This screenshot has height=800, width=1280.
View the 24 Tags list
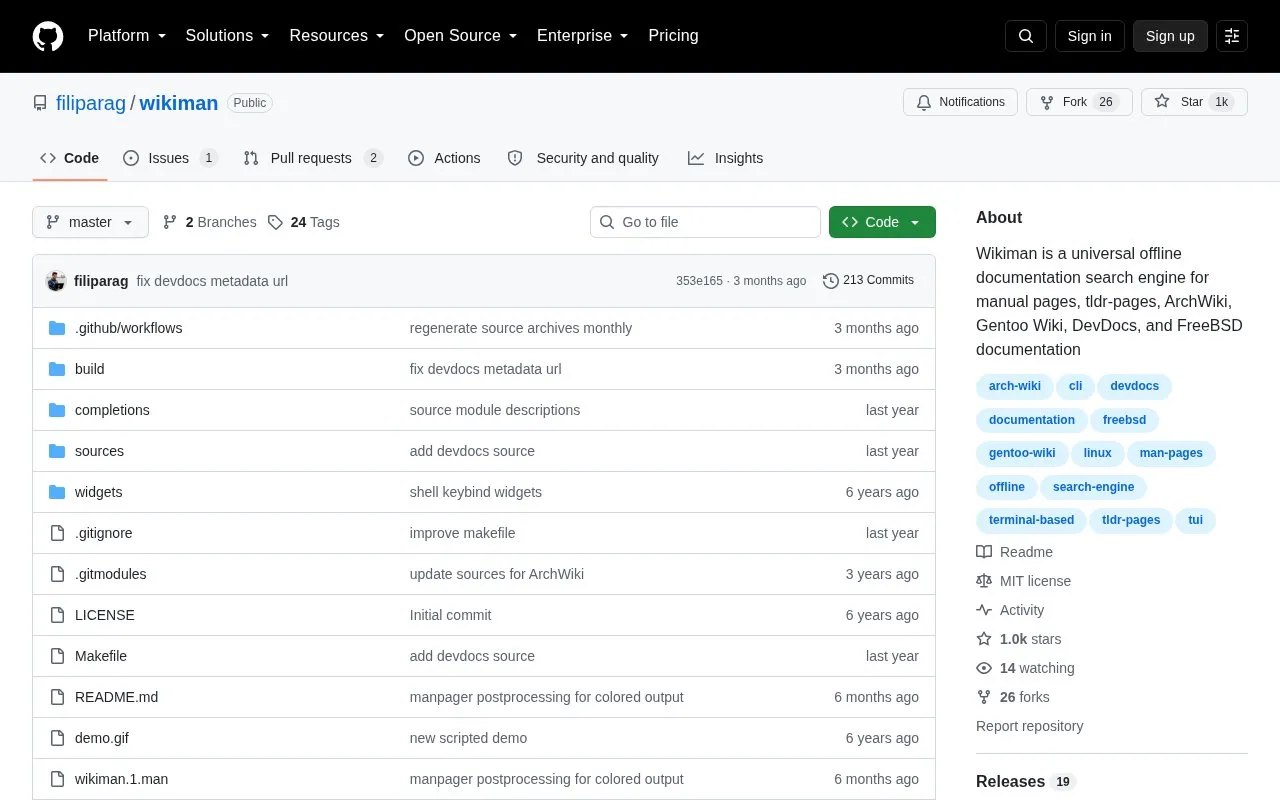click(304, 222)
